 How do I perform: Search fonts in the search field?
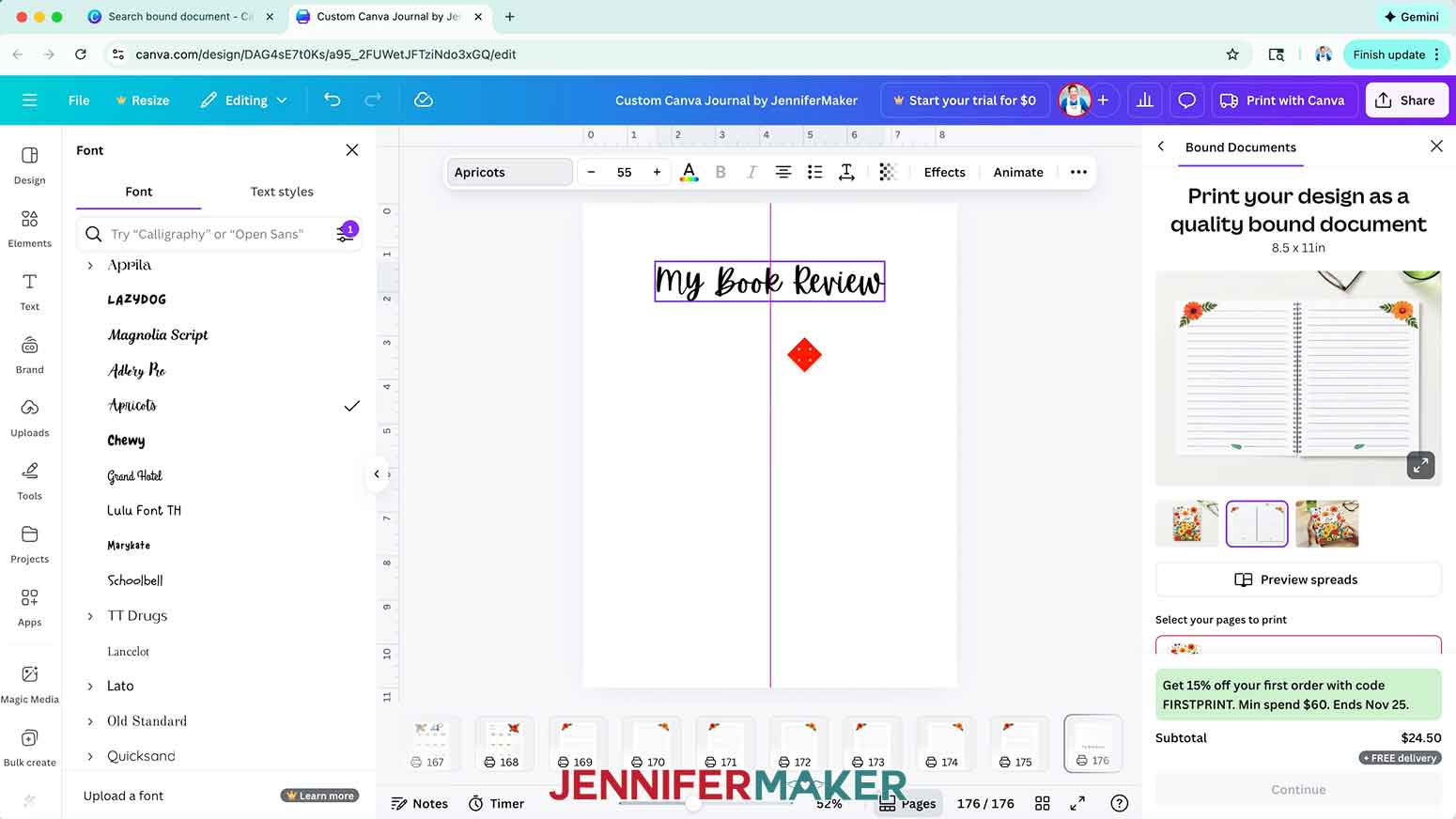pos(218,234)
